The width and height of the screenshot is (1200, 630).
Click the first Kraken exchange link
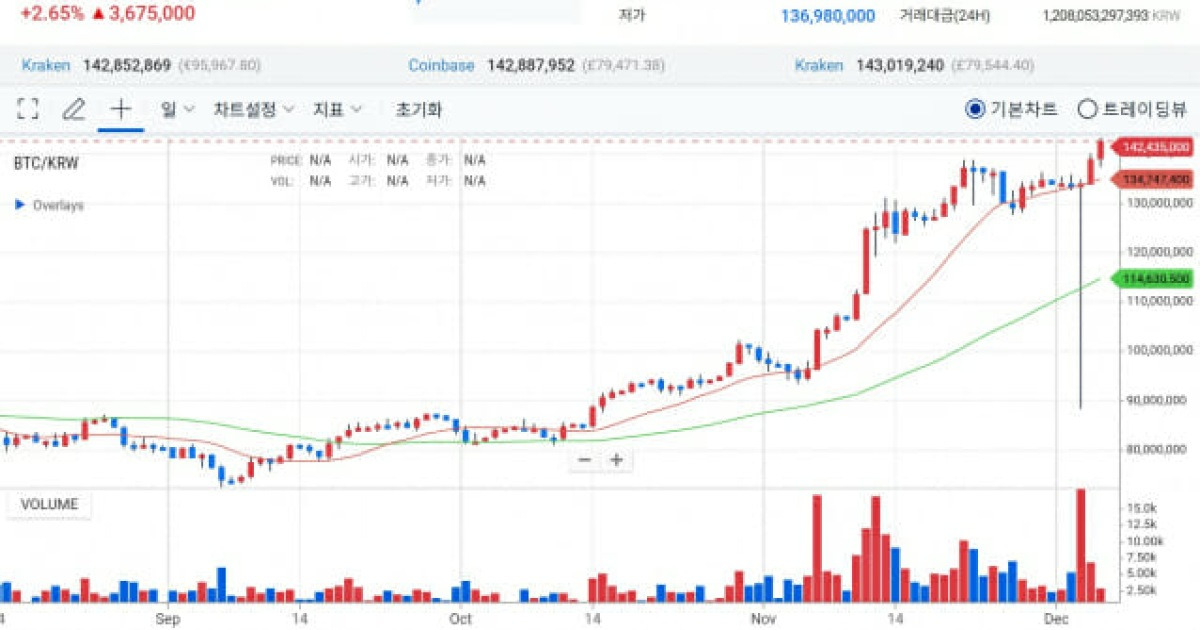[46, 65]
